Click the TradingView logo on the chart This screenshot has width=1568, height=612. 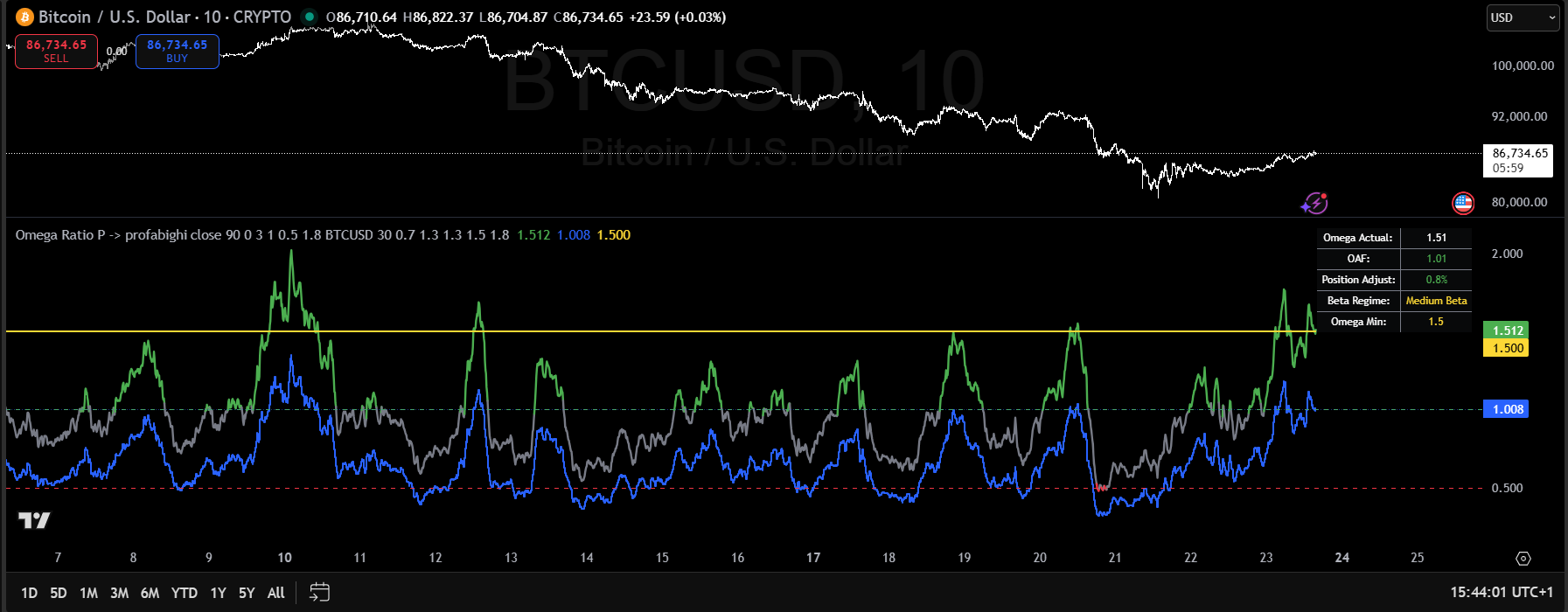pyautogui.click(x=34, y=521)
